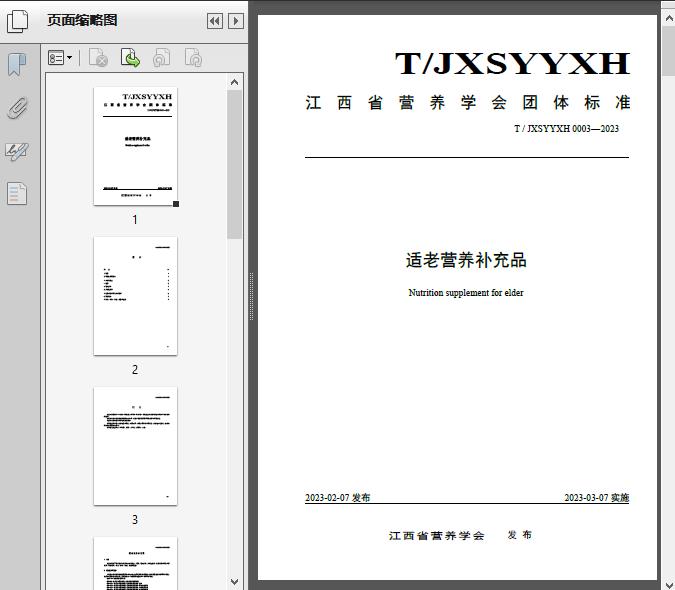Image resolution: width=675 pixels, height=590 pixels.
Task: Click 'Nutrition supplement for elder' subtitle
Action: pyautogui.click(x=466, y=293)
